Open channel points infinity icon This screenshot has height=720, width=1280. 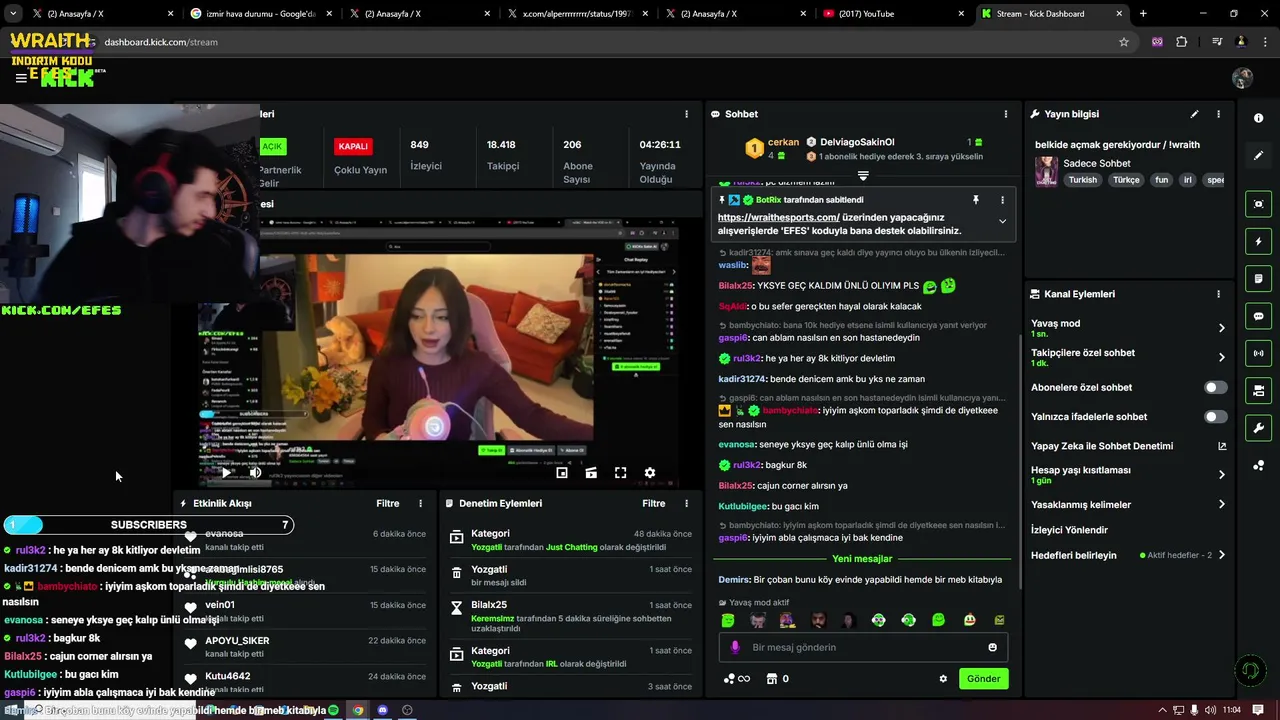[737, 679]
